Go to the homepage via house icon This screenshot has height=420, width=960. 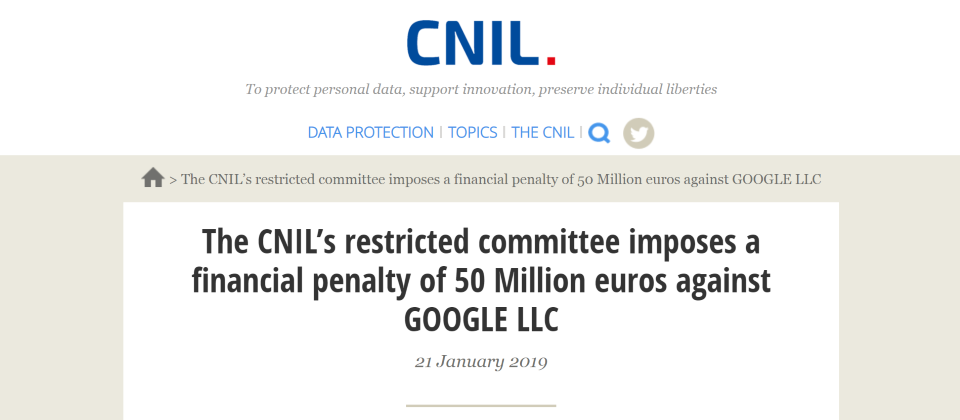tap(153, 178)
